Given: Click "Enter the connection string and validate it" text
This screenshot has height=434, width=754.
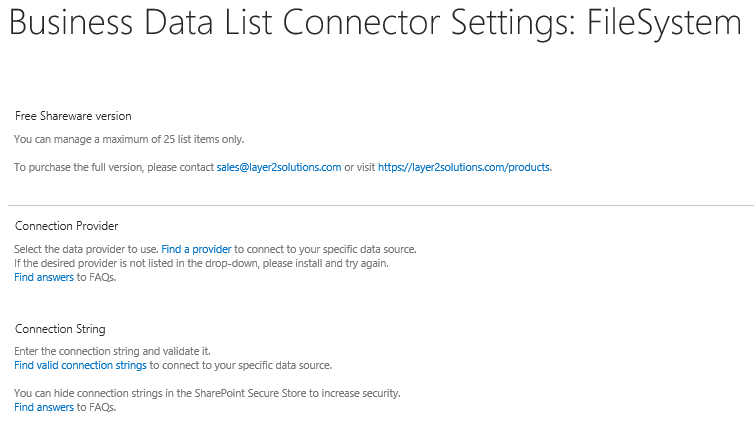Looking at the screenshot, I should click(x=113, y=351).
